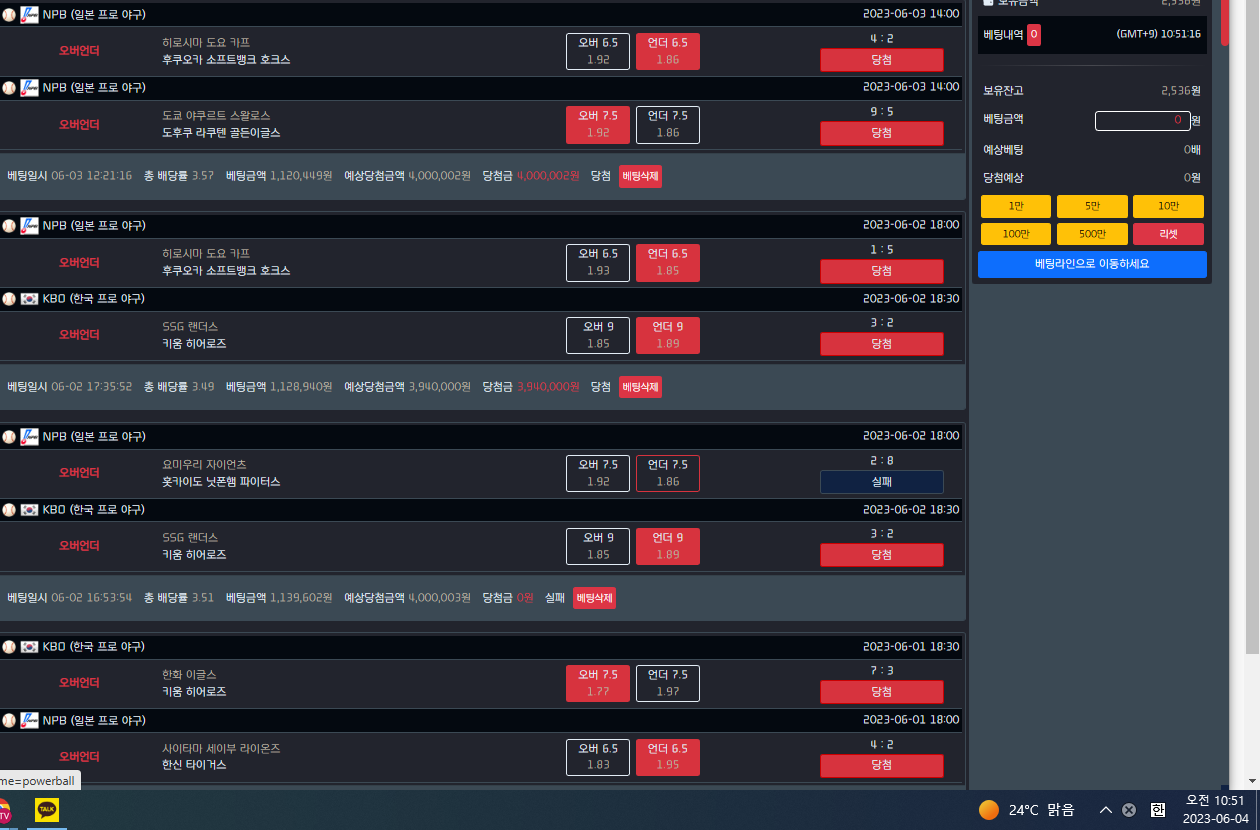Image resolution: width=1260 pixels, height=830 pixels.
Task: Show hidden system tray icons
Action: click(1105, 810)
